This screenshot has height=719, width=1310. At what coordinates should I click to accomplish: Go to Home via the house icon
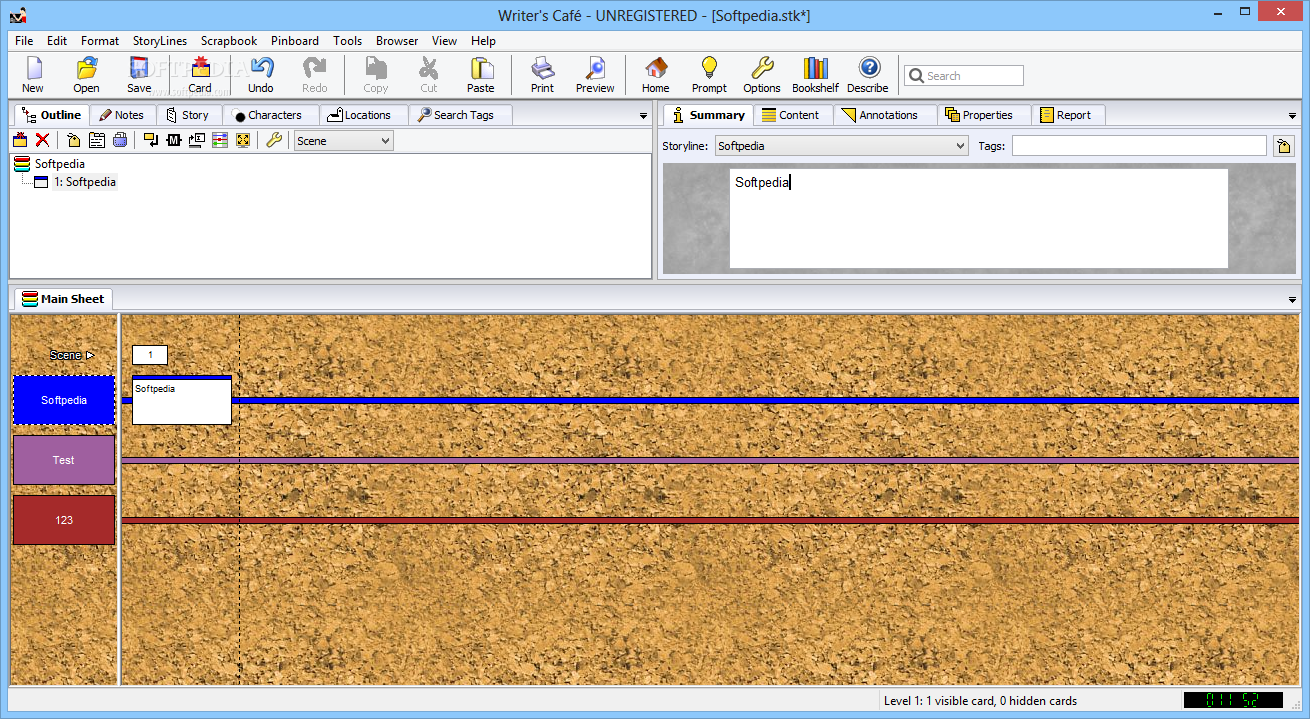tap(656, 75)
